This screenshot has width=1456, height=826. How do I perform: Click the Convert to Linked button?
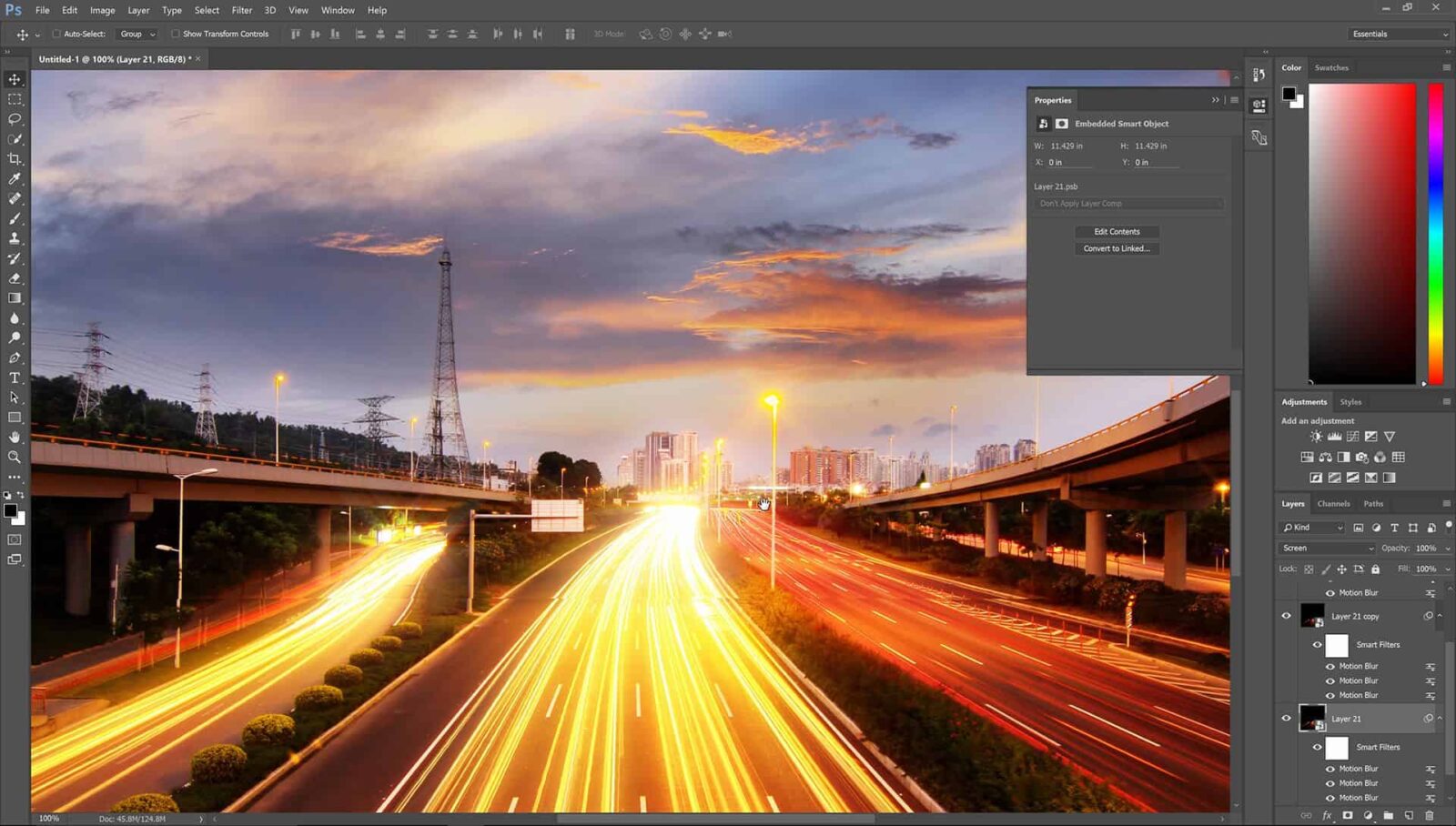coord(1116,248)
